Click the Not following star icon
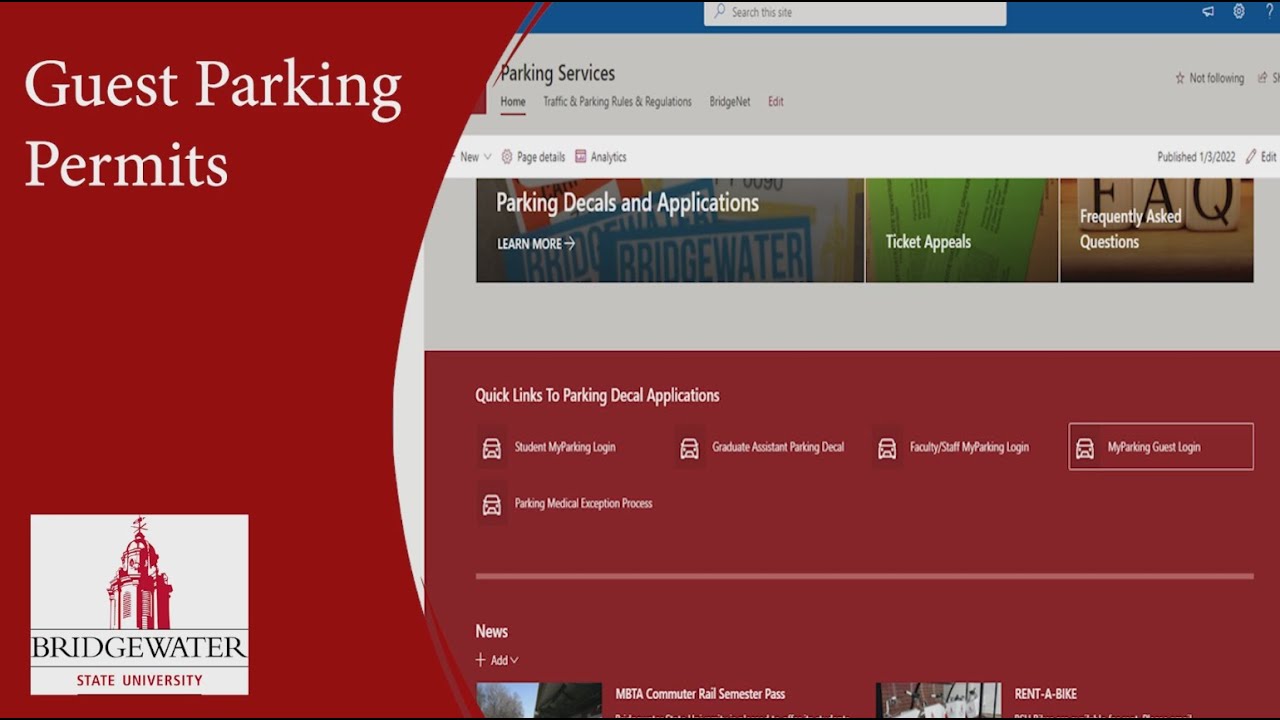The width and height of the screenshot is (1280, 720). 1179,78
